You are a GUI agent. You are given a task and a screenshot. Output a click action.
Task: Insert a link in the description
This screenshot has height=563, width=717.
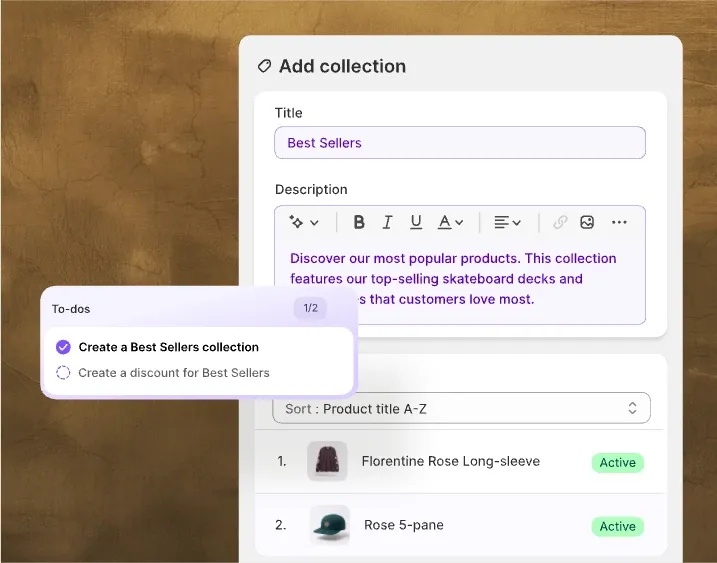[560, 222]
